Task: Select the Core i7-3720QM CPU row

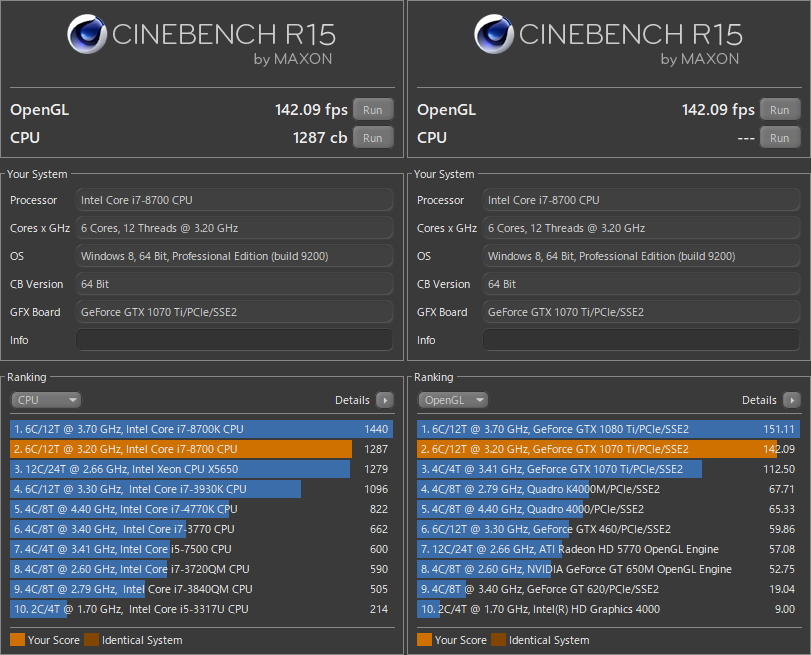Action: tap(201, 569)
